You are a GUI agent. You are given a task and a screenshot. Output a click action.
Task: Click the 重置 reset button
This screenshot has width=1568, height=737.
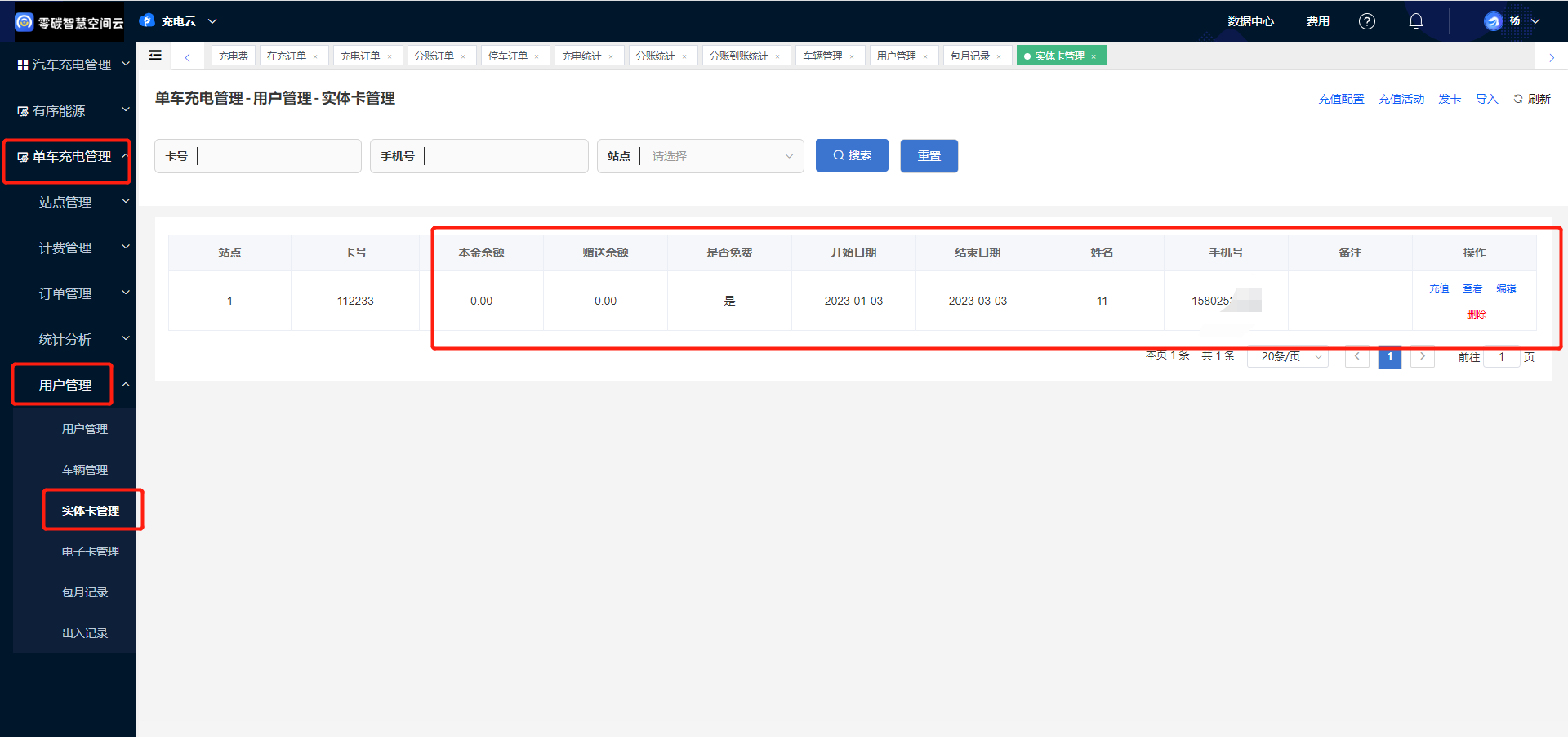(929, 156)
